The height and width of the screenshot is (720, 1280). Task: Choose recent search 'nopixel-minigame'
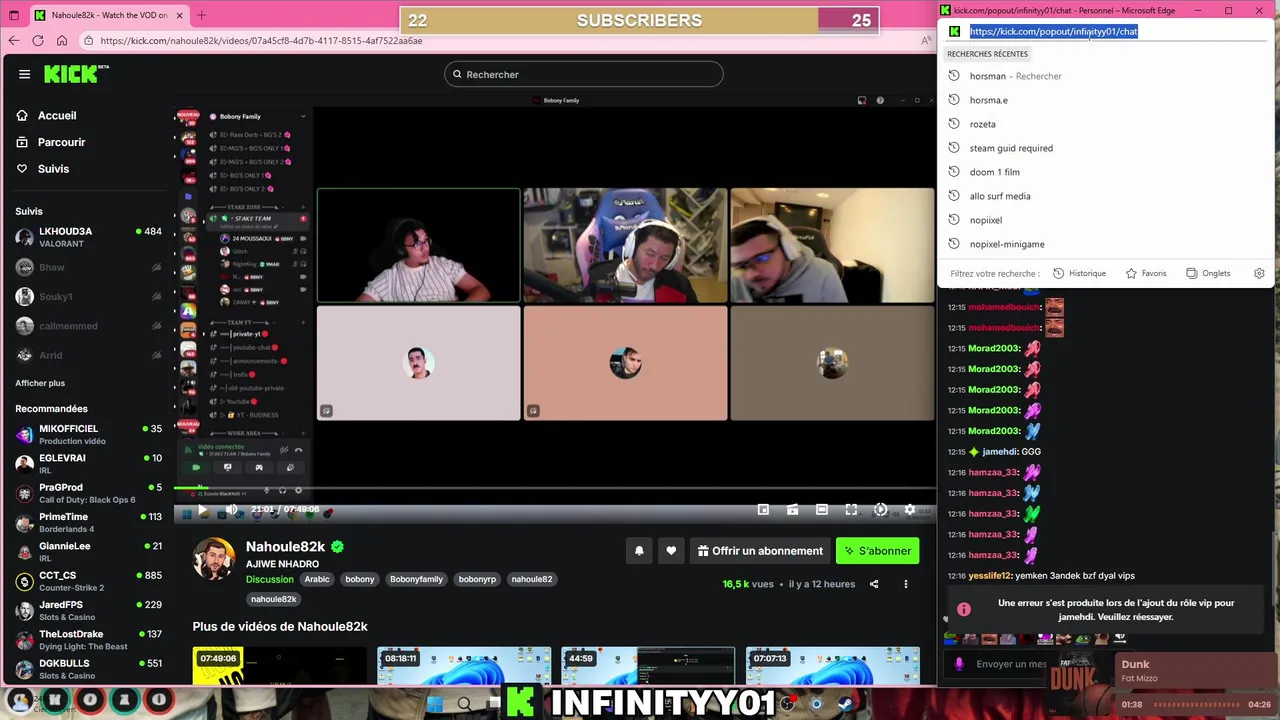click(x=1106, y=244)
